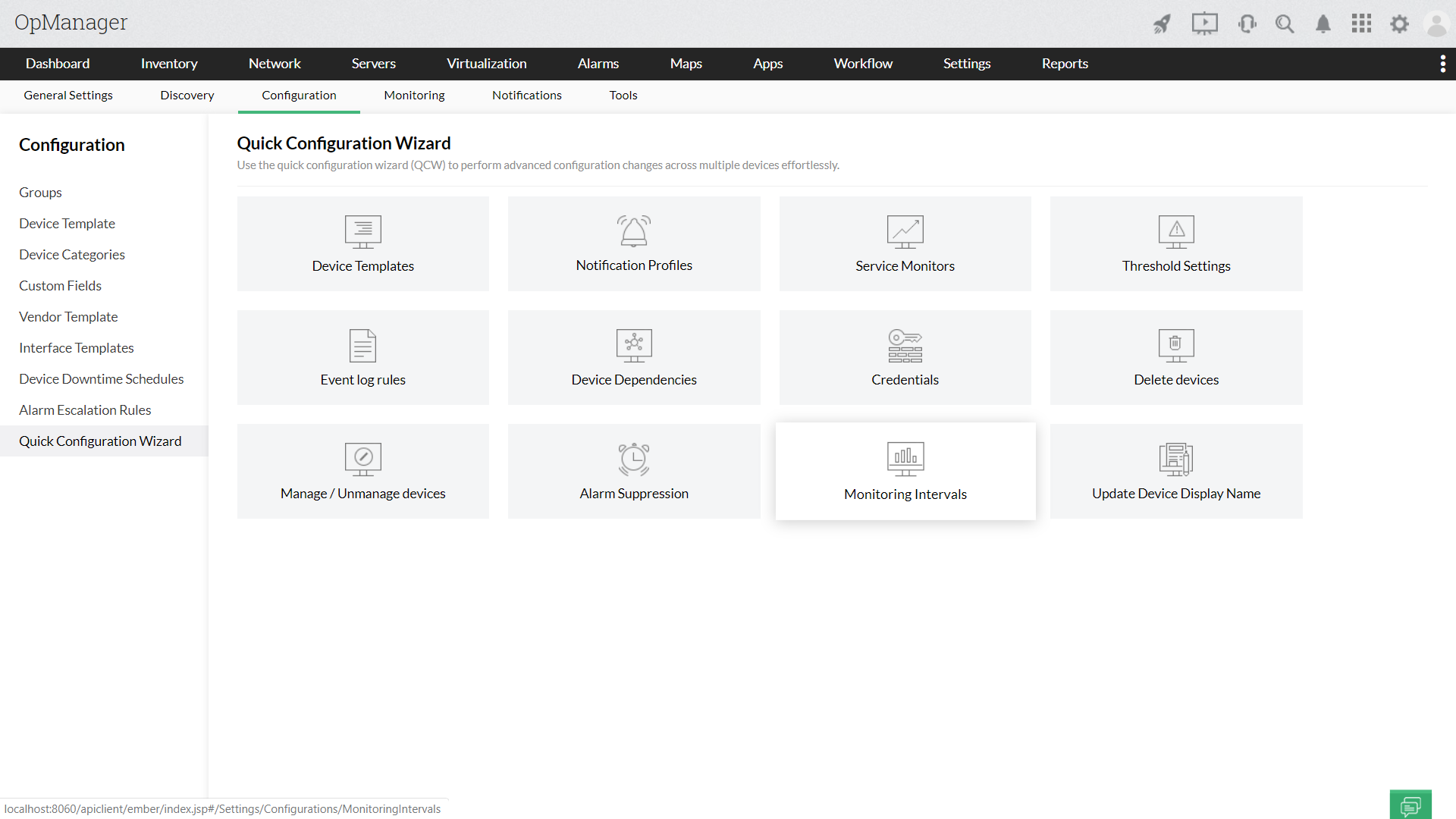Viewport: 1456px width, 819px height.
Task: Click the Threshold Settings tile
Action: [1176, 243]
